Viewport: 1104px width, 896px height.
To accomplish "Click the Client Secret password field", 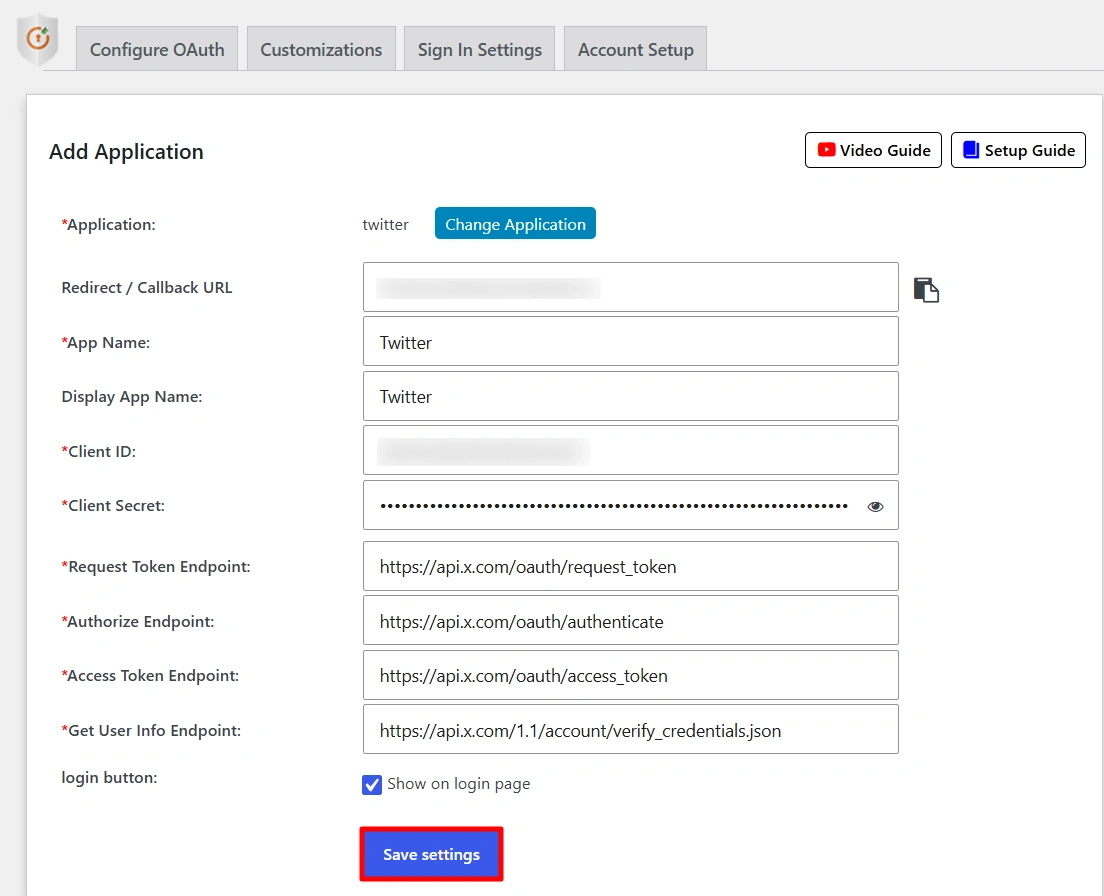I will pos(631,505).
